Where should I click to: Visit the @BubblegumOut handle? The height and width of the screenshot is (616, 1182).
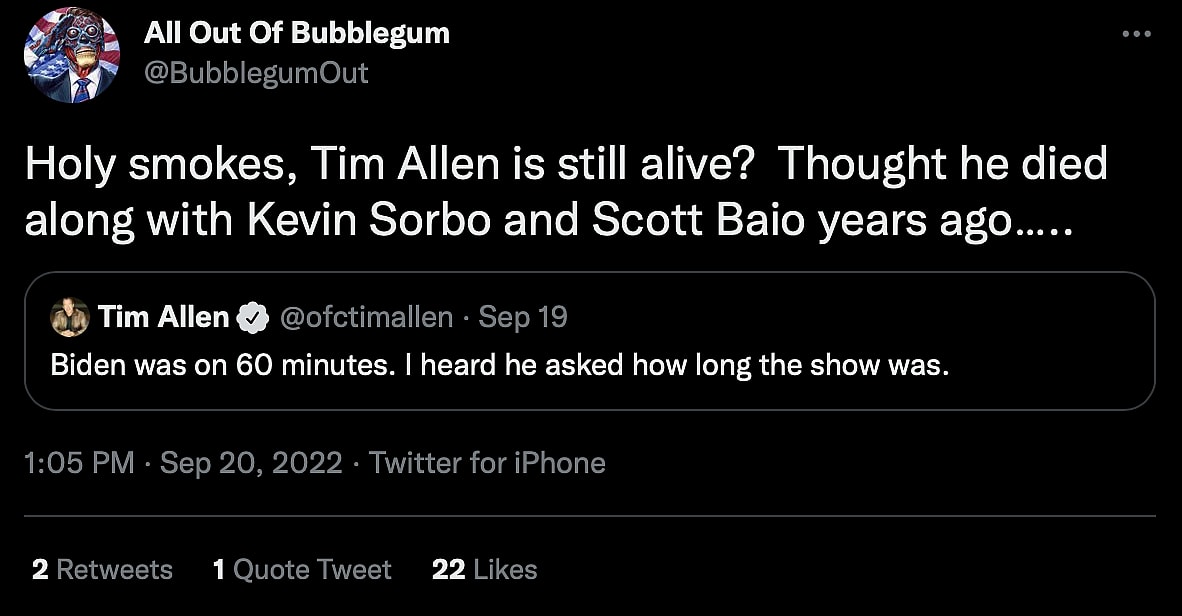(256, 73)
